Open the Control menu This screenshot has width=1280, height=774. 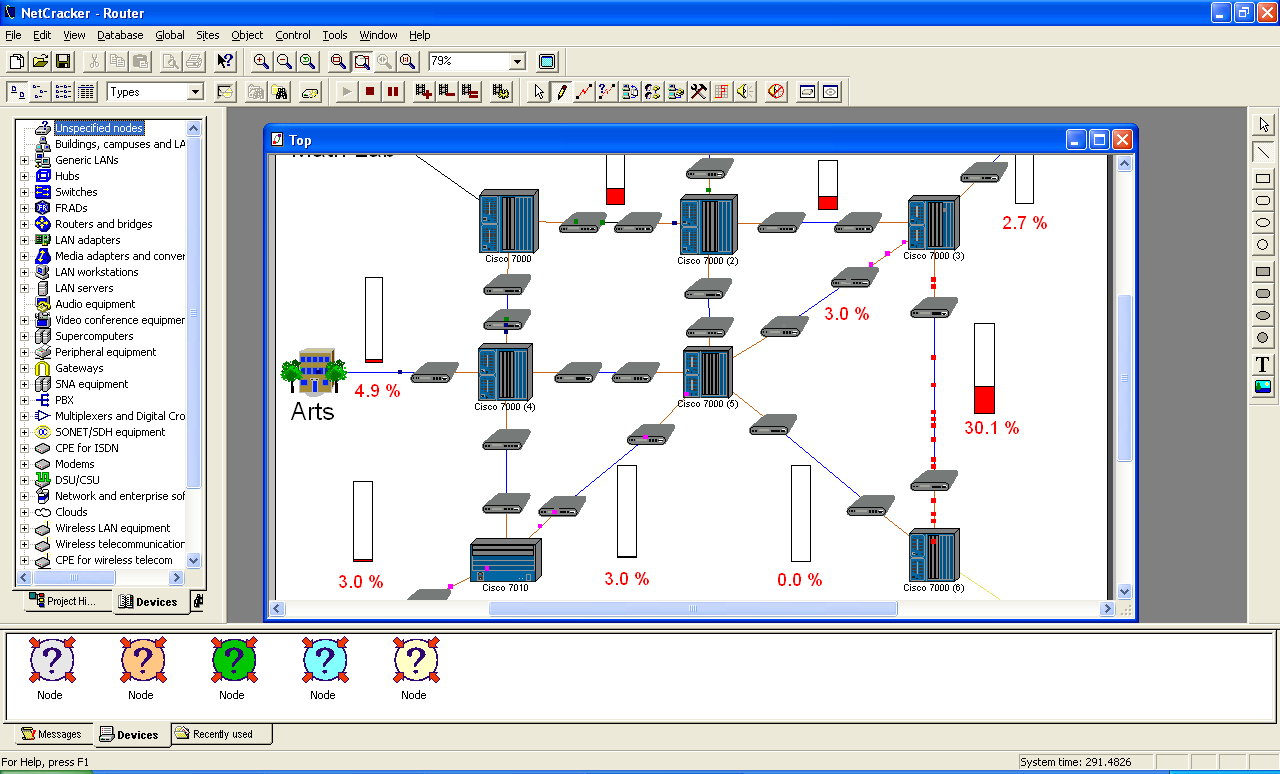[292, 35]
